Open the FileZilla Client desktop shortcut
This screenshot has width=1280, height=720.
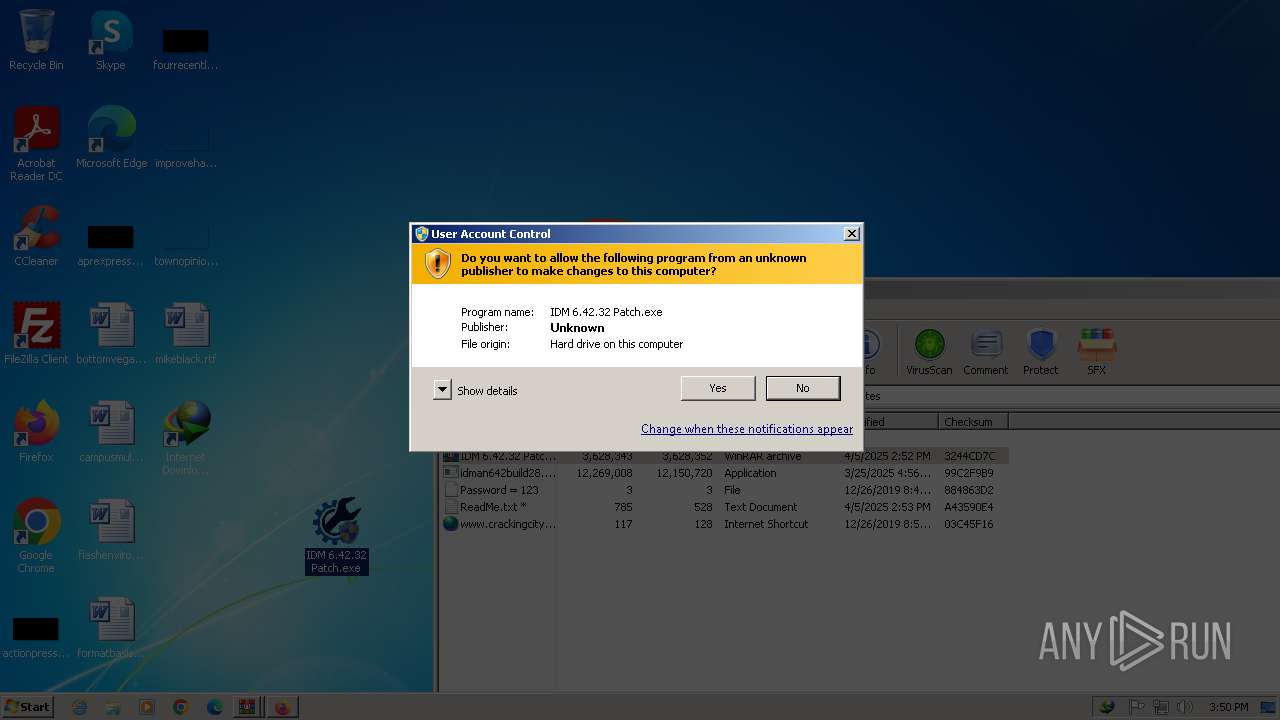tap(36, 334)
